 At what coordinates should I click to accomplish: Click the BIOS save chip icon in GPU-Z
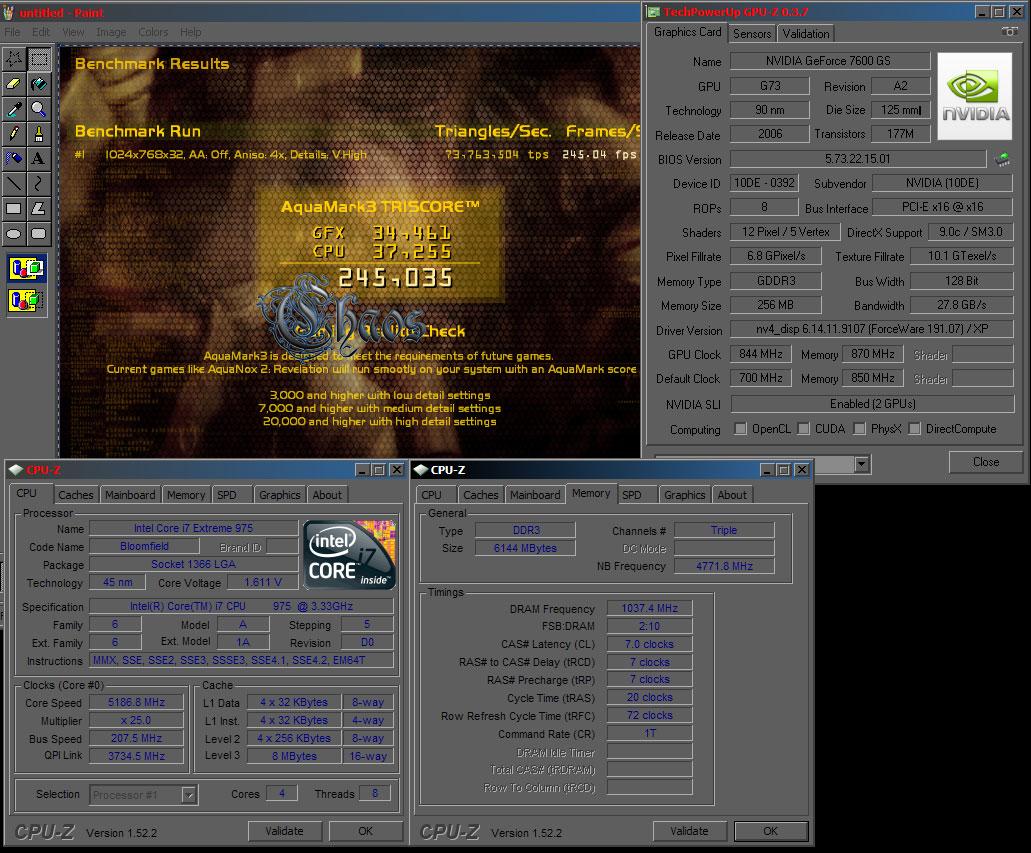click(1002, 158)
